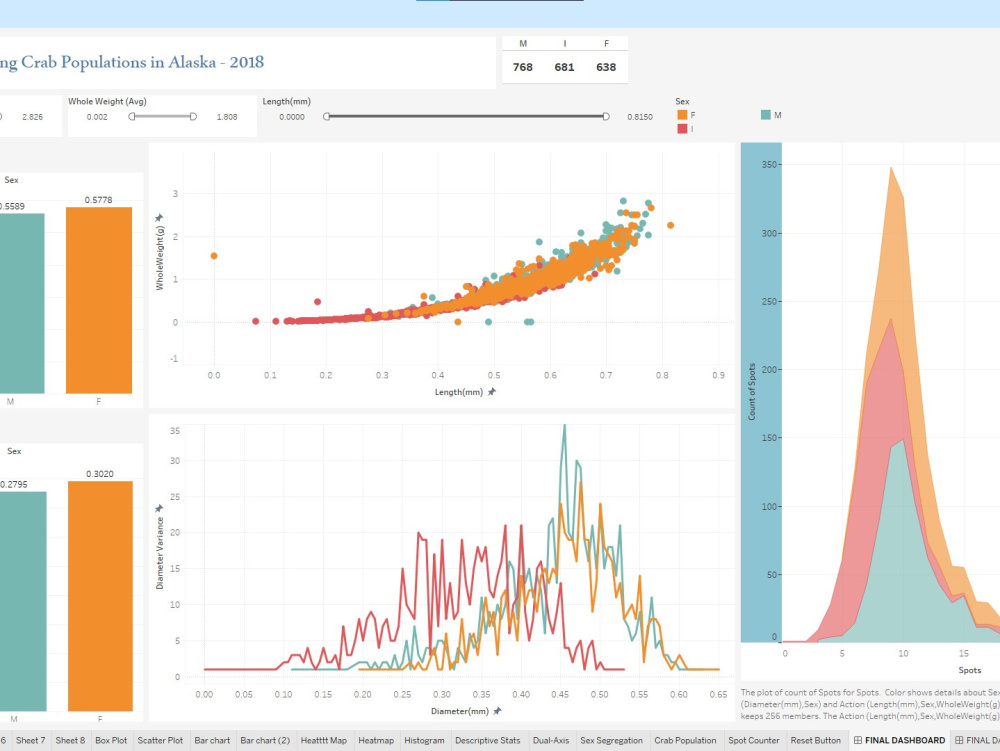Click the 0.5778 bar value label
Image resolution: width=1000 pixels, height=751 pixels.
click(x=98, y=200)
